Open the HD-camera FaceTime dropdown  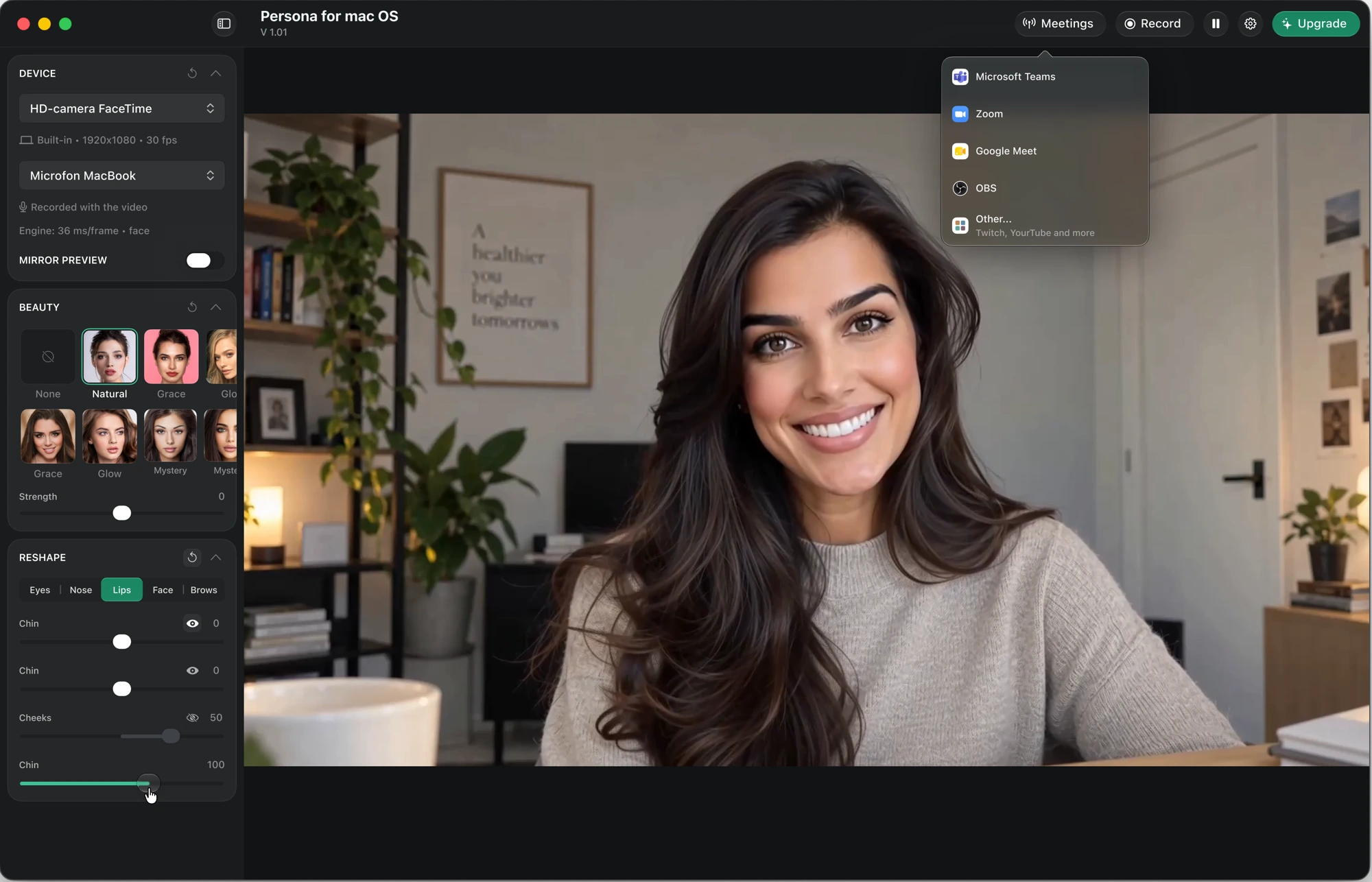122,108
